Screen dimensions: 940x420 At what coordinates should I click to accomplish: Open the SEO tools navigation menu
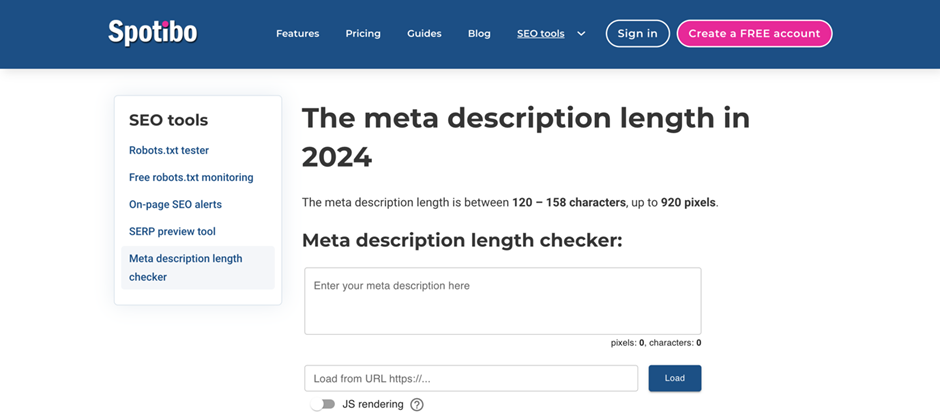coord(540,34)
